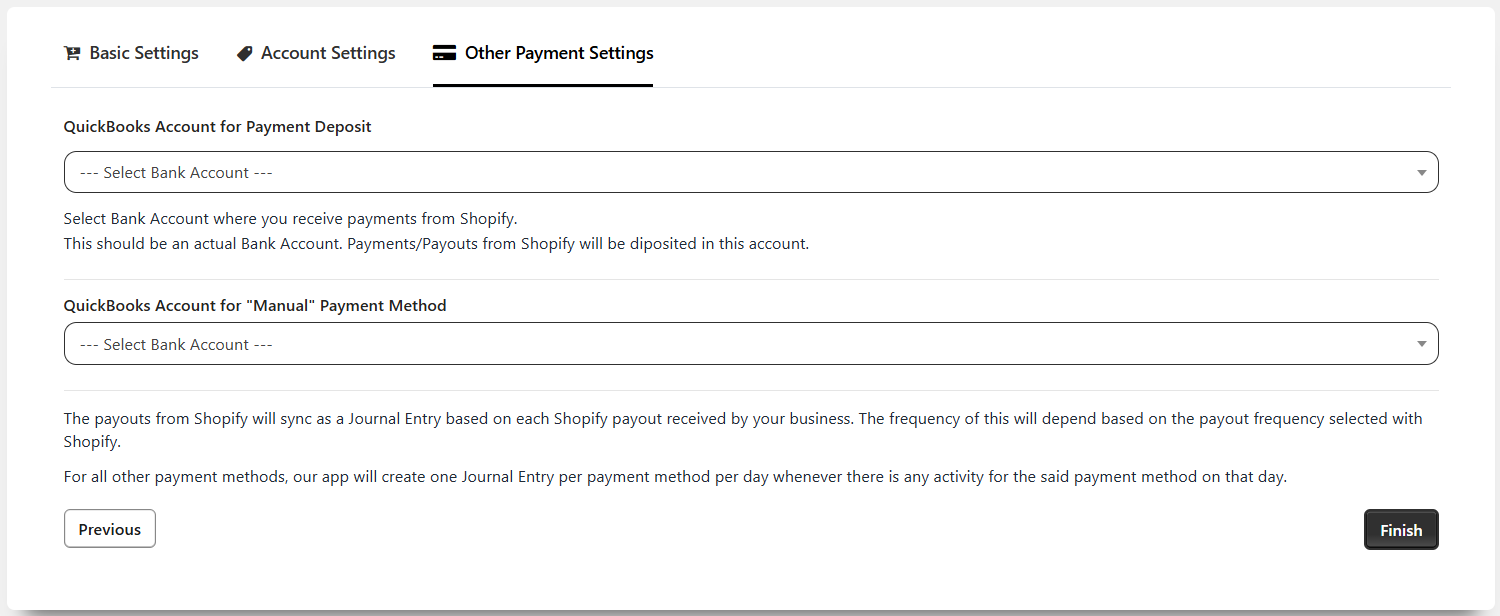Screen dimensions: 1500x616
Task: Click the cart icon beside Basic Settings
Action: pos(72,54)
